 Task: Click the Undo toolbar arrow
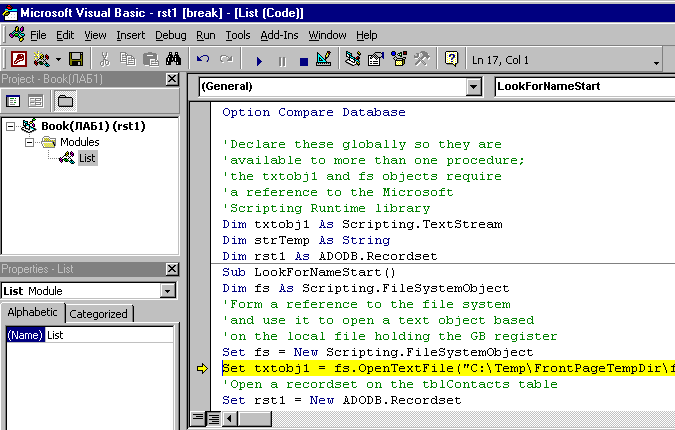[204, 60]
